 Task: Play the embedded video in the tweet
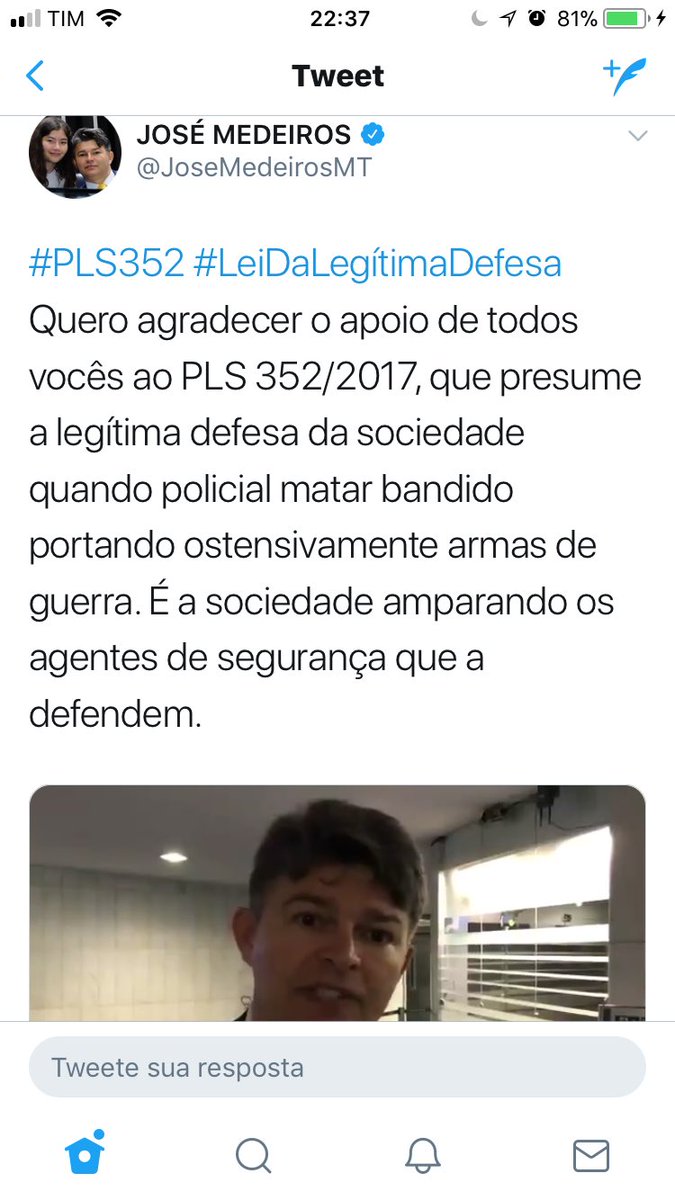pos(337,903)
